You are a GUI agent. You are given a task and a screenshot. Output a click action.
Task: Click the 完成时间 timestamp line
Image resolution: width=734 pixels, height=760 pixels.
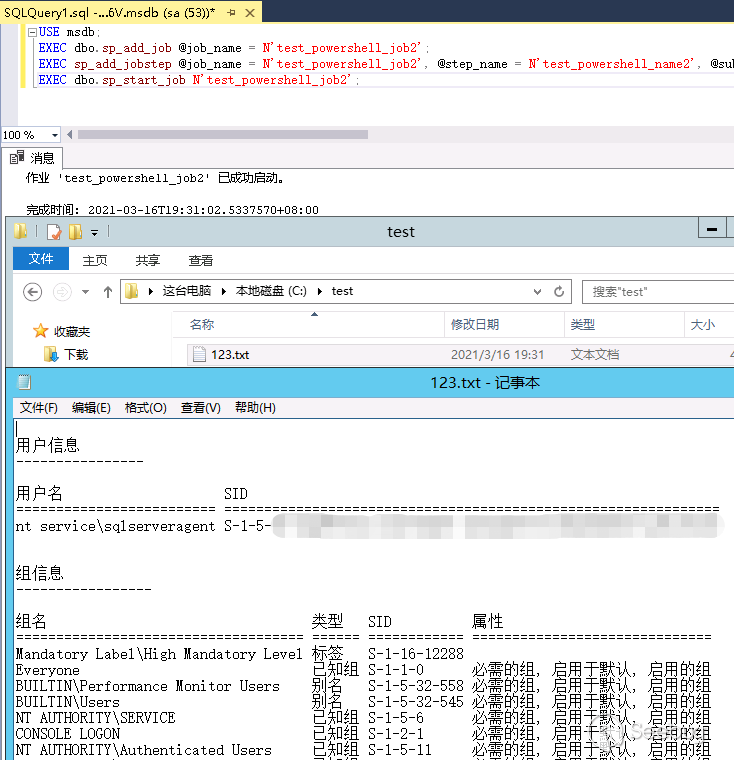(172, 210)
